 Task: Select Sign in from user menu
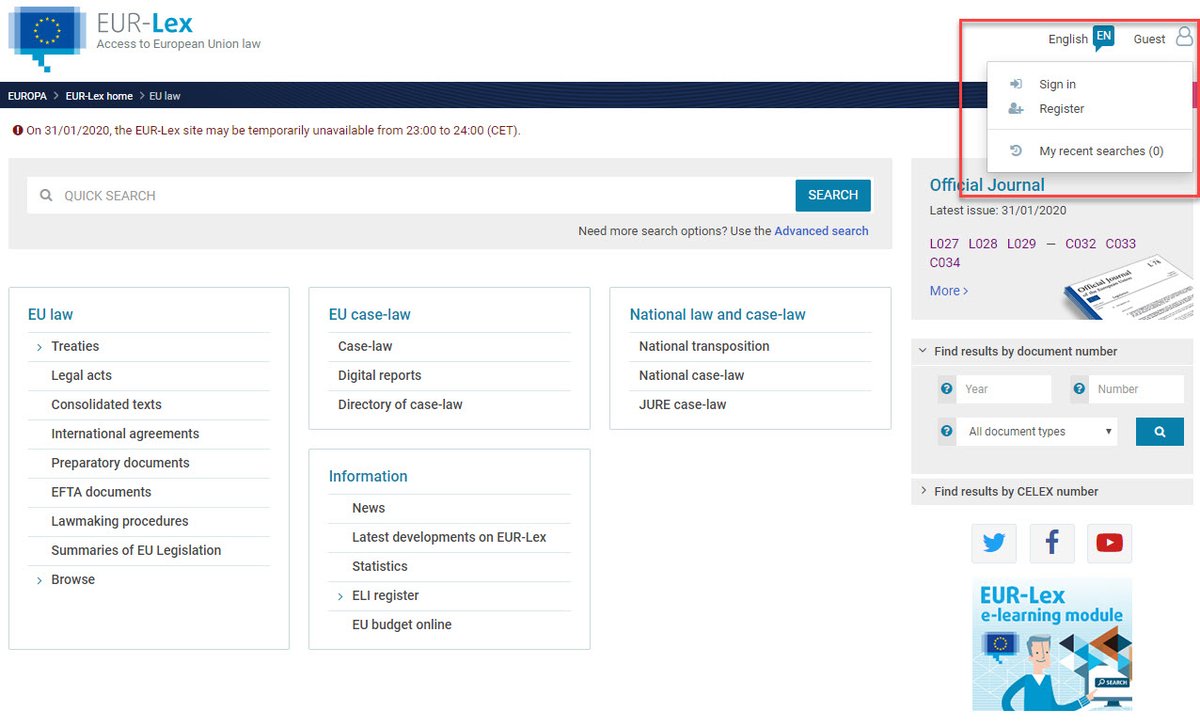[1057, 85]
